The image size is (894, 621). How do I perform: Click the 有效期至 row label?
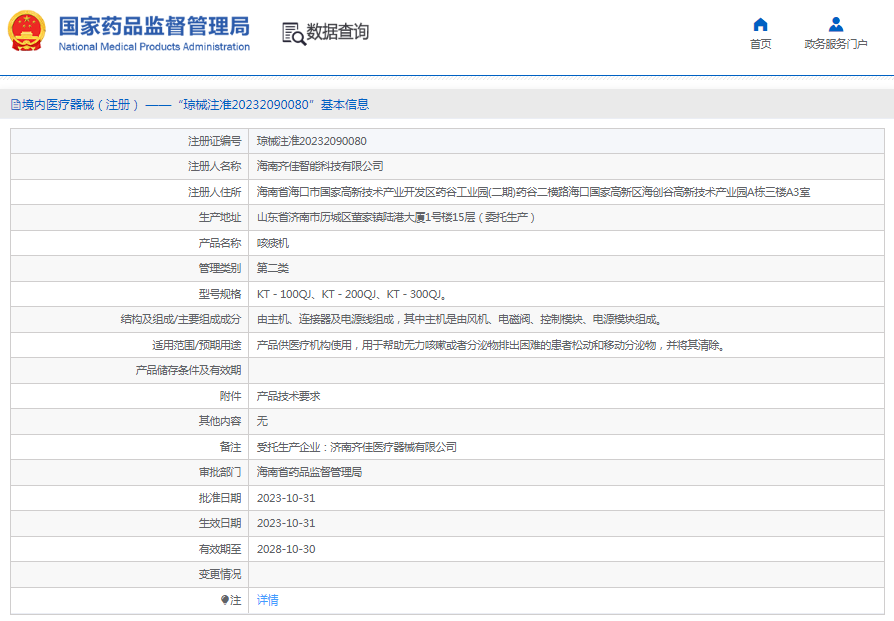click(x=220, y=549)
